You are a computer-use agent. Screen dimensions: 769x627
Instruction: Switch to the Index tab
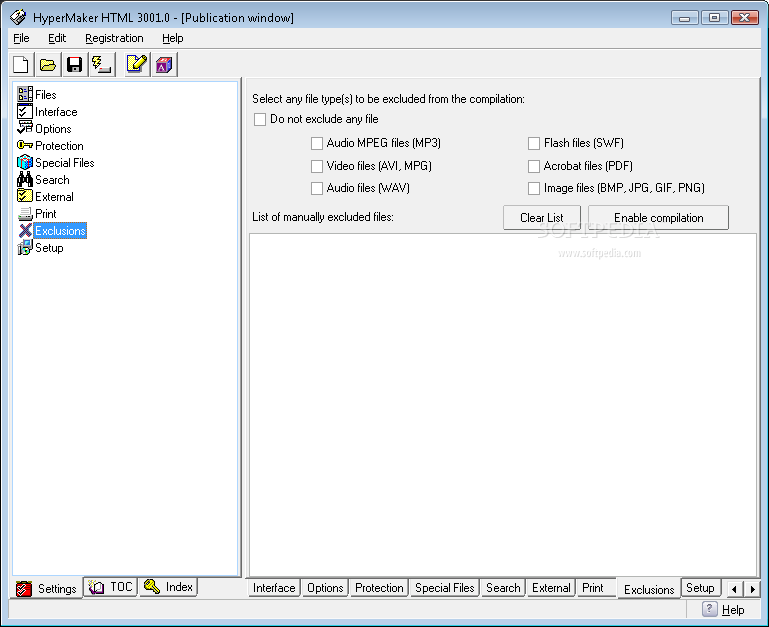tap(168, 587)
